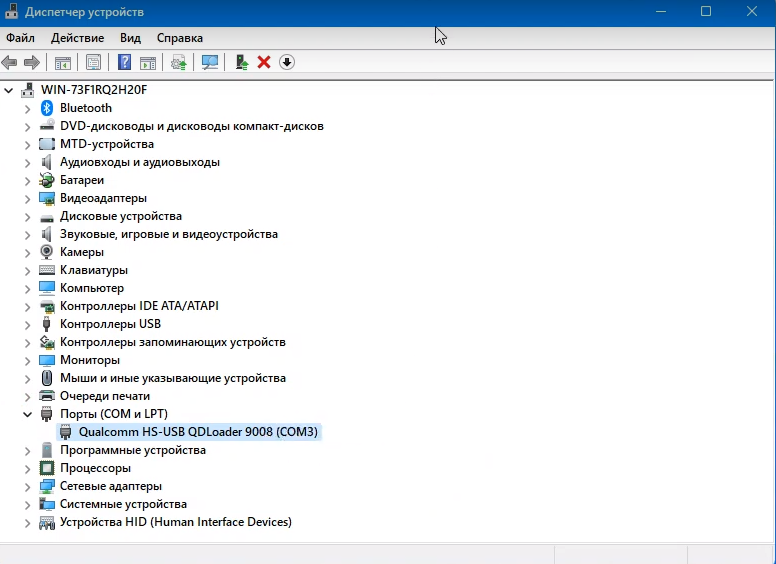Toggle the action pane toolbar icon
This screenshot has width=776, height=564.
[147, 62]
